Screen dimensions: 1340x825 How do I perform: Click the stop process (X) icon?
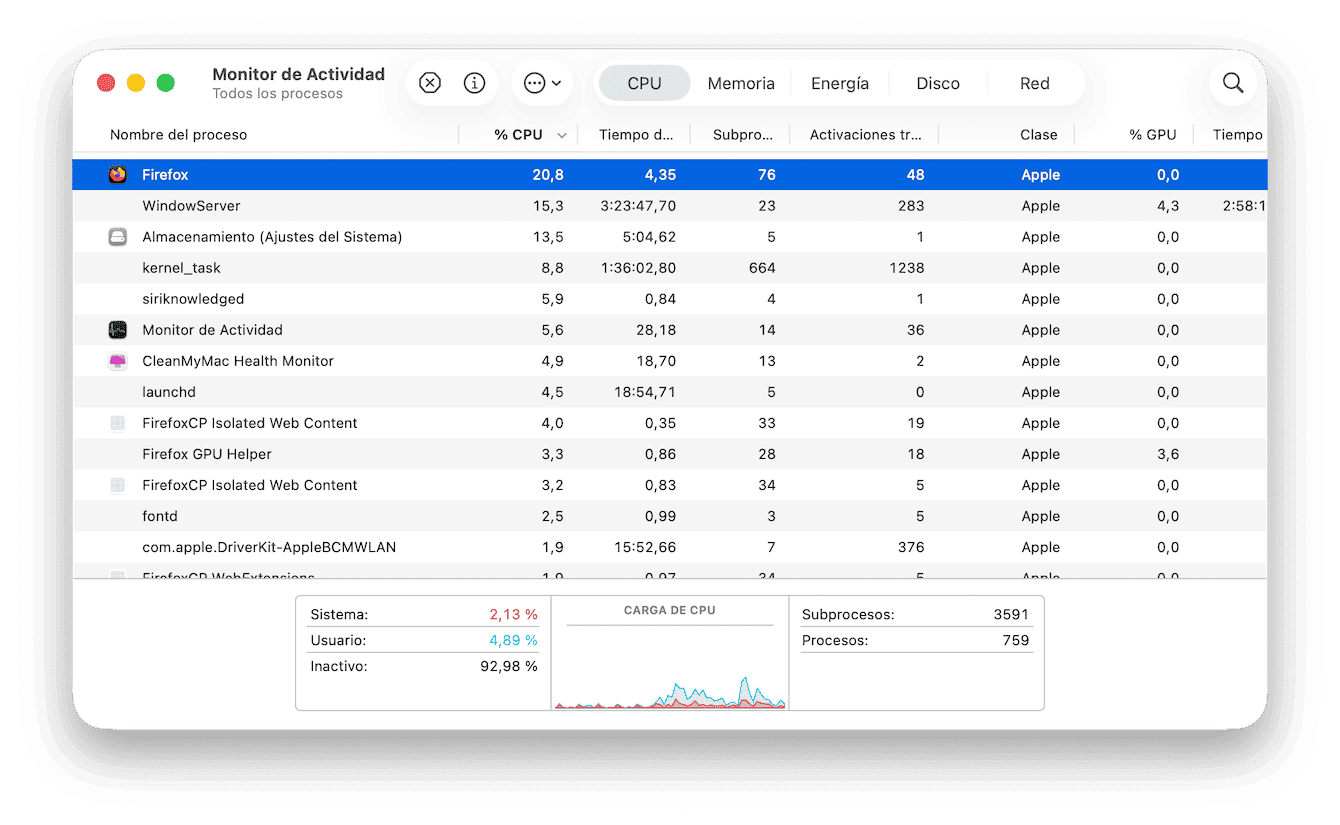click(x=430, y=83)
